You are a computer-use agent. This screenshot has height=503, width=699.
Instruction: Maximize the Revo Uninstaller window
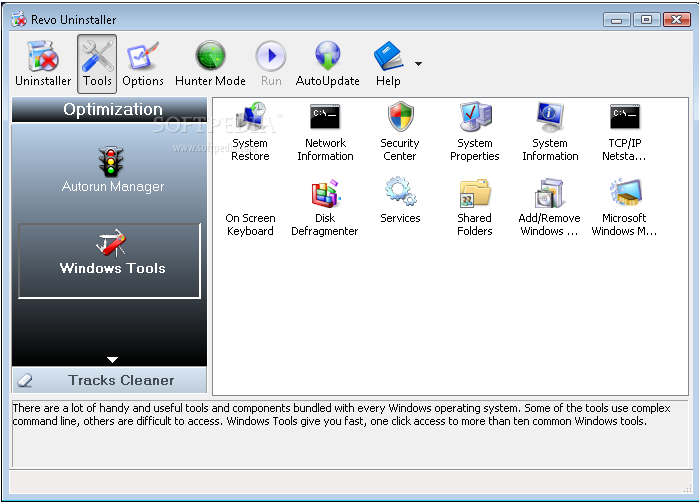pos(646,20)
